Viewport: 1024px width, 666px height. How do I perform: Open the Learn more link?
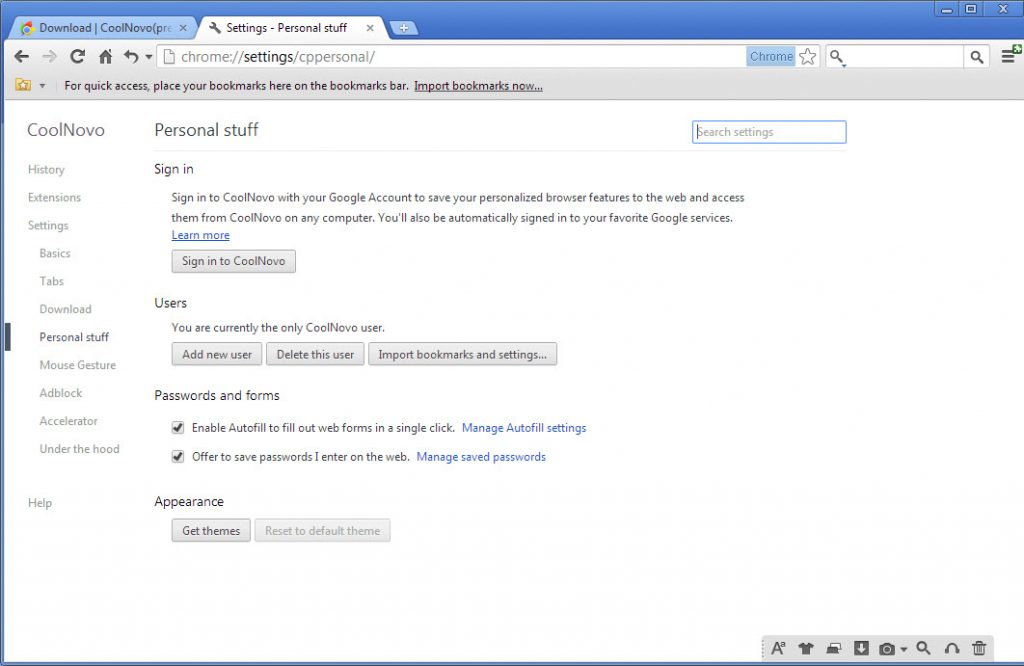(x=200, y=235)
